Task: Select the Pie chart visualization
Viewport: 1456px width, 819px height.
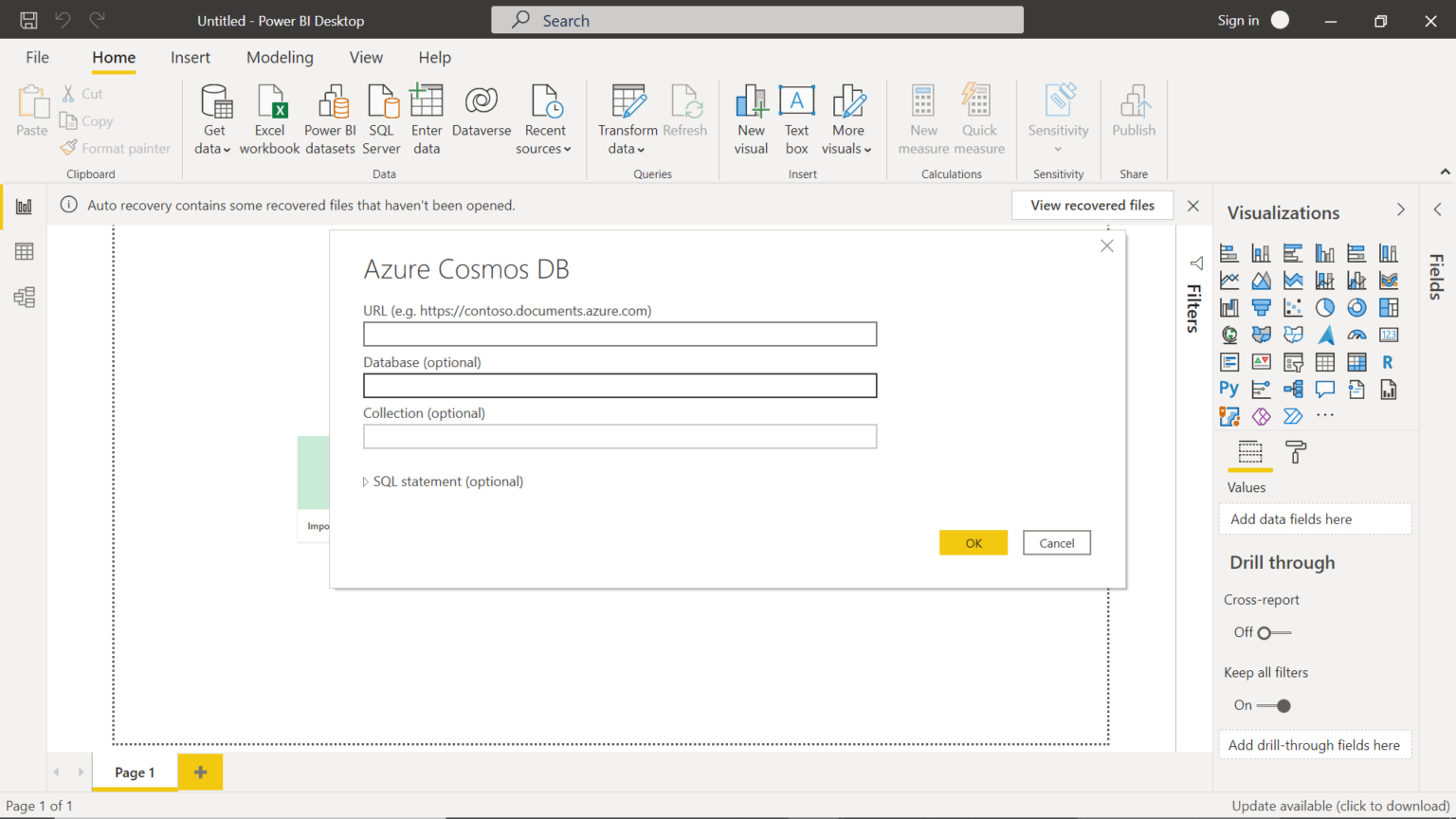Action: coord(1324,307)
